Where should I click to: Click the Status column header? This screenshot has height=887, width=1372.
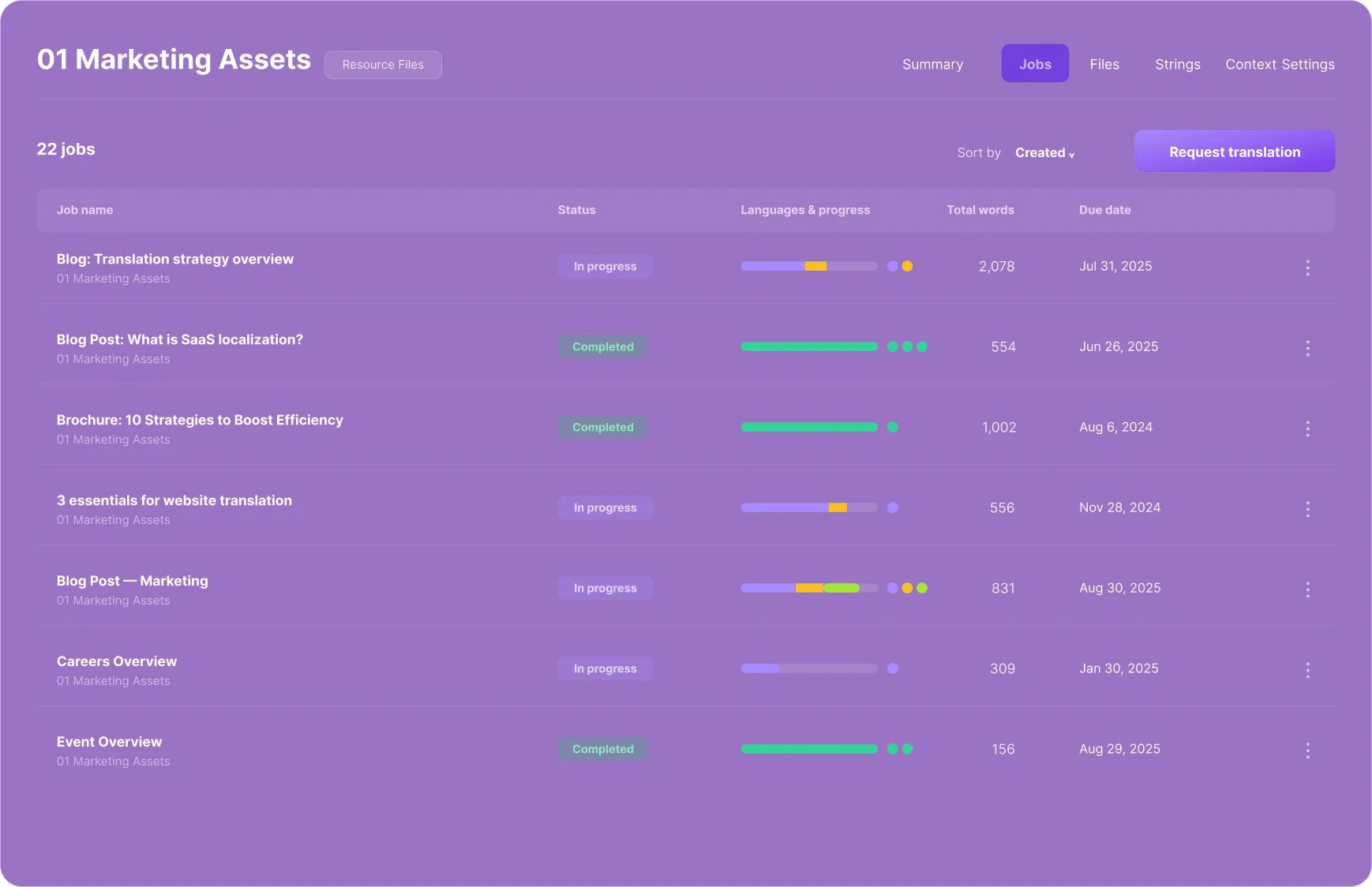[x=576, y=210]
